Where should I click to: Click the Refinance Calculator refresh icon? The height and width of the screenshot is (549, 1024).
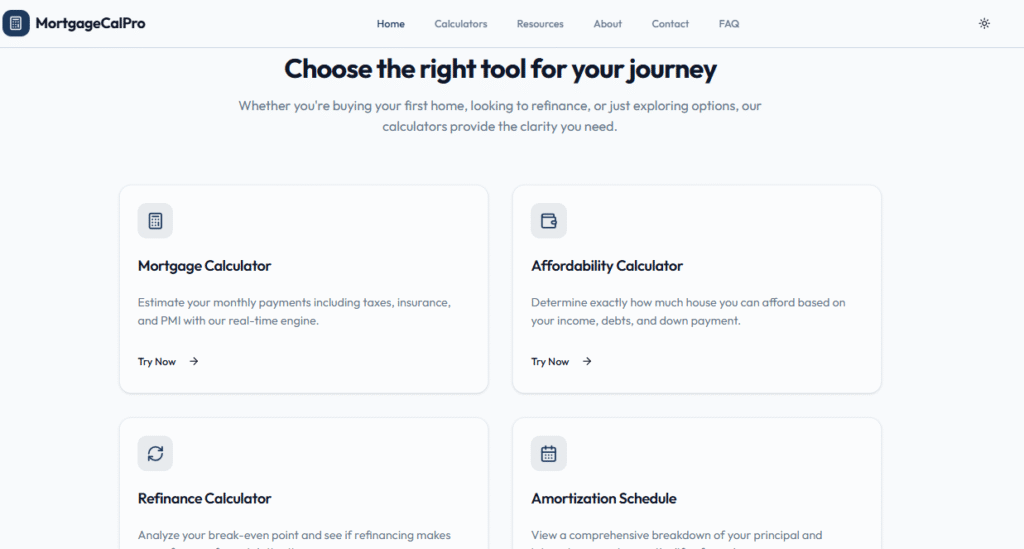155,453
